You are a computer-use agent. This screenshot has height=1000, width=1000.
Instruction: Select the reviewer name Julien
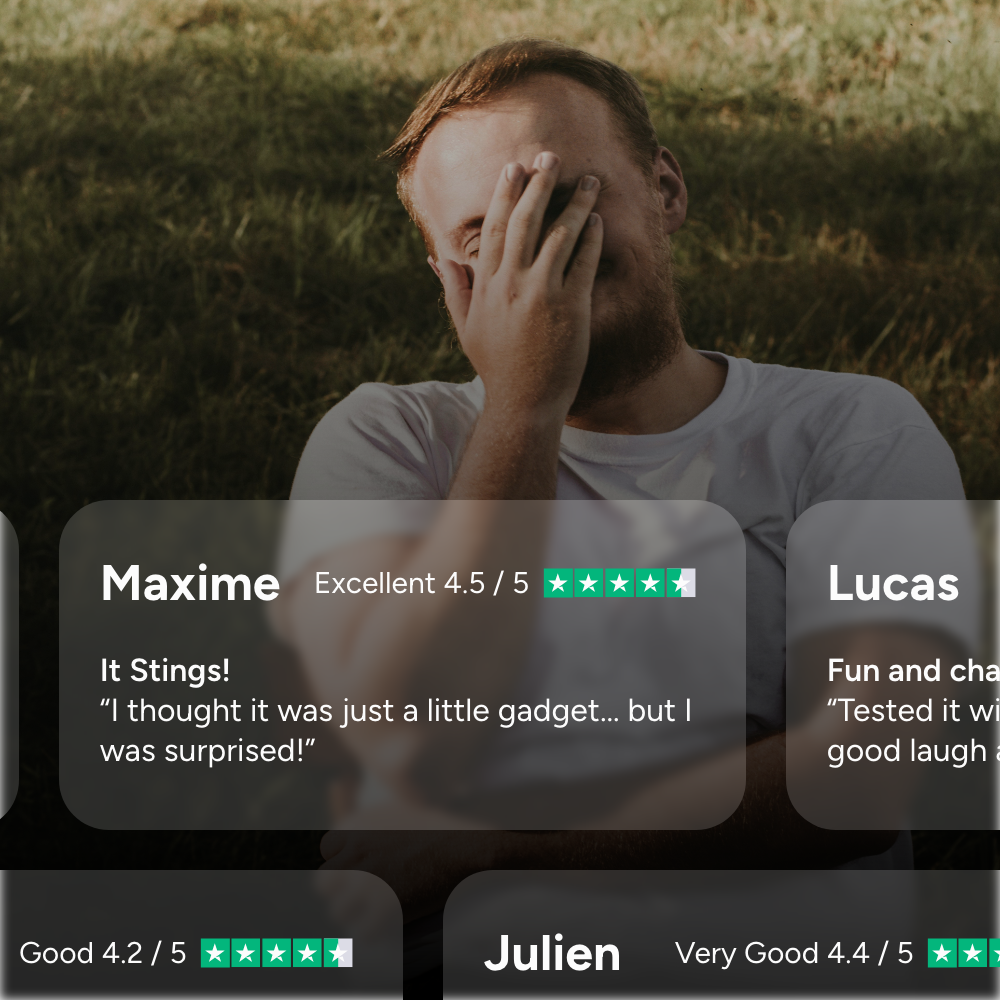552,953
